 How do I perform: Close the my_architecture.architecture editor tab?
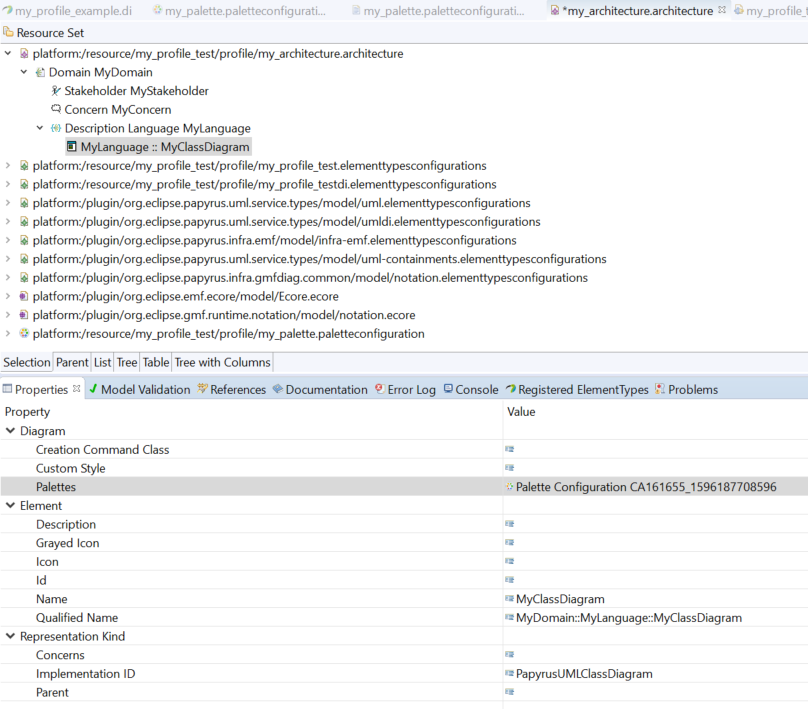tap(722, 10)
